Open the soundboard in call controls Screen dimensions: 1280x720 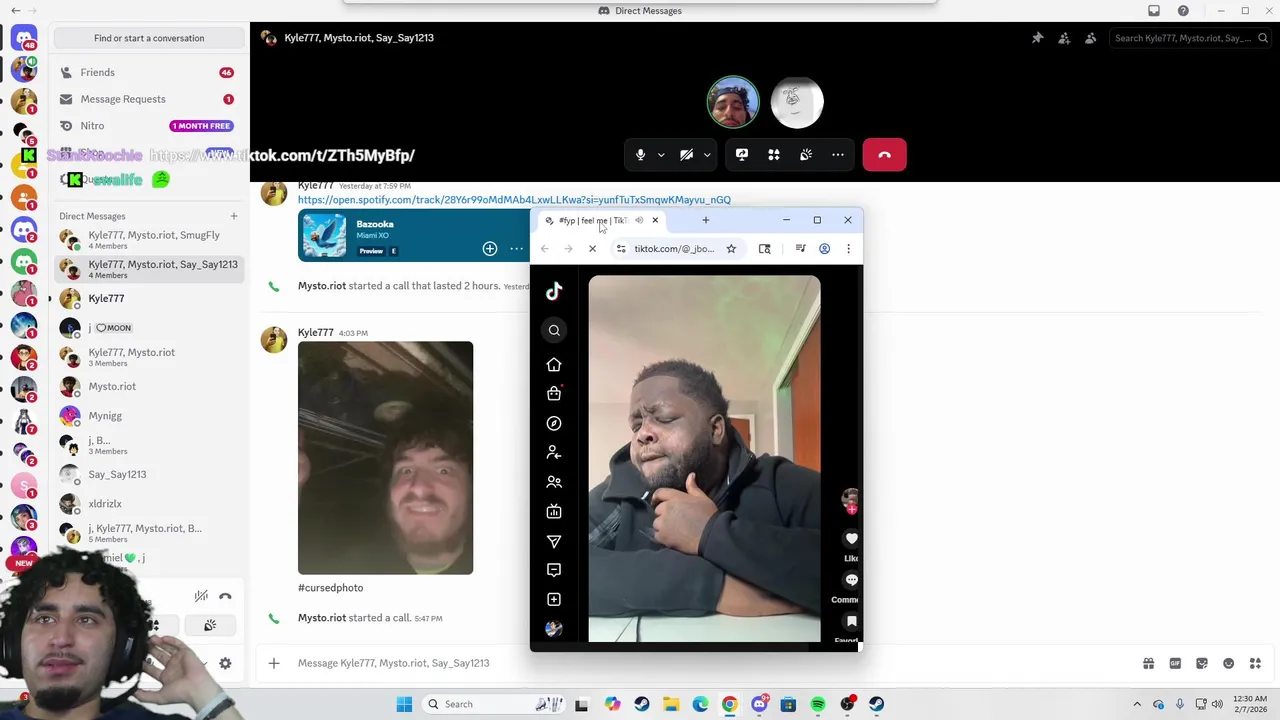tap(806, 155)
